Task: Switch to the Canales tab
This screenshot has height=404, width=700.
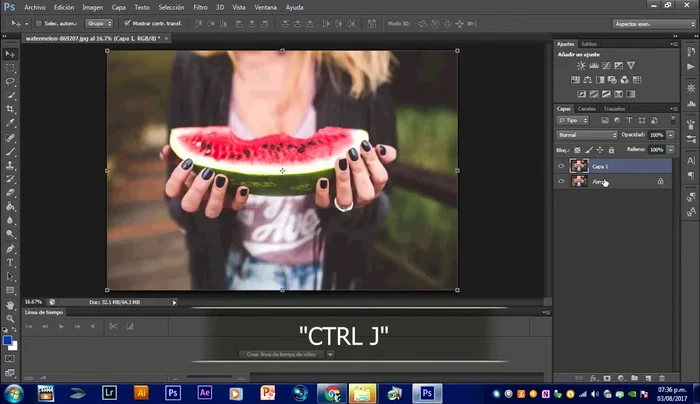Action: [587, 108]
